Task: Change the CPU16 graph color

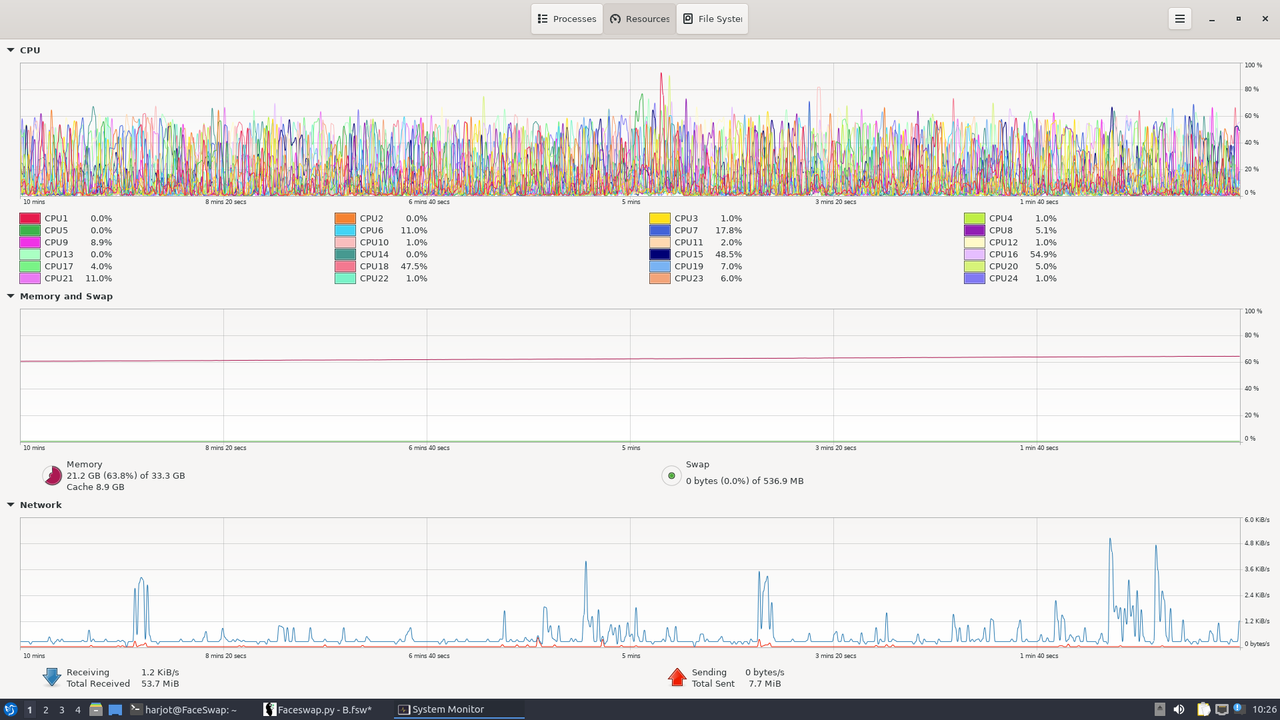Action: [975, 254]
